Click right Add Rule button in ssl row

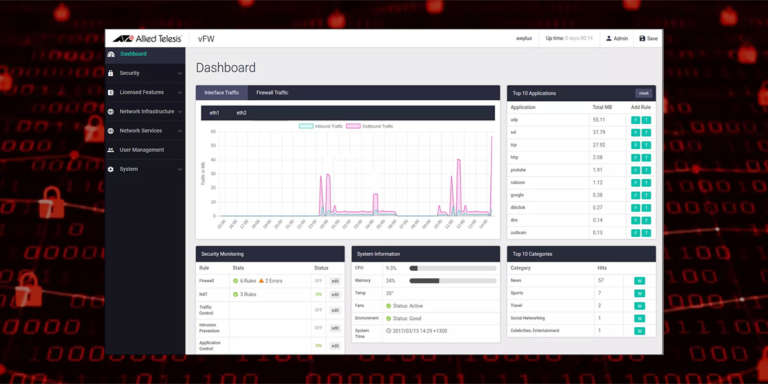pos(646,132)
